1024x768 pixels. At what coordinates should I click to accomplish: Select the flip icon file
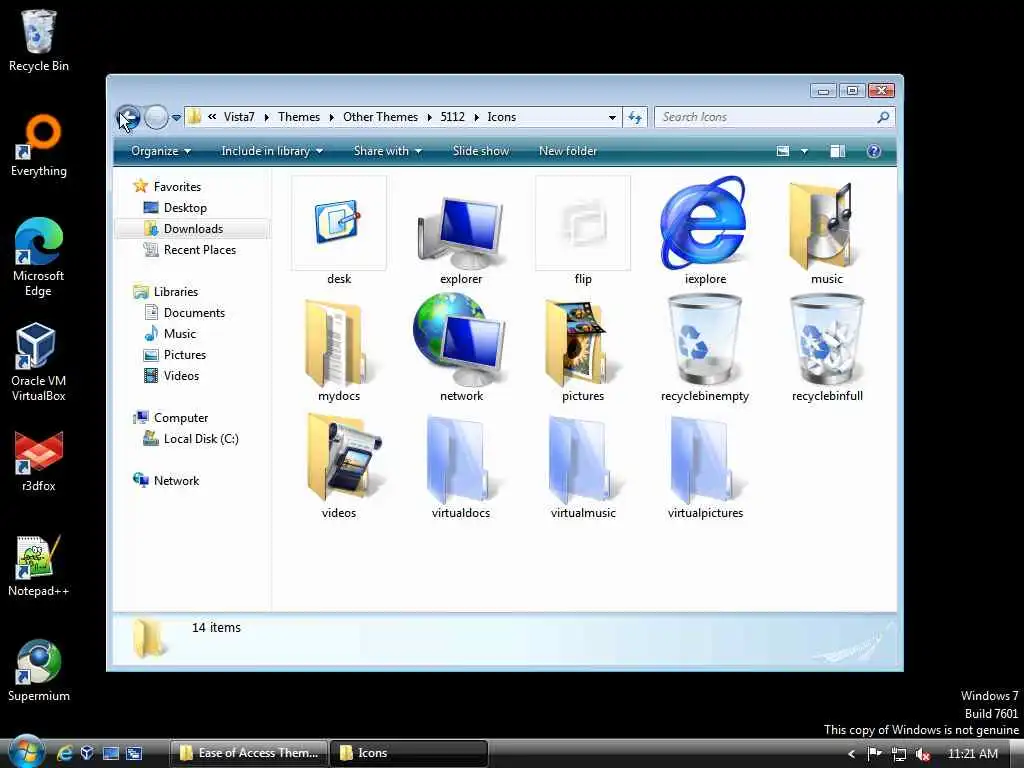583,230
